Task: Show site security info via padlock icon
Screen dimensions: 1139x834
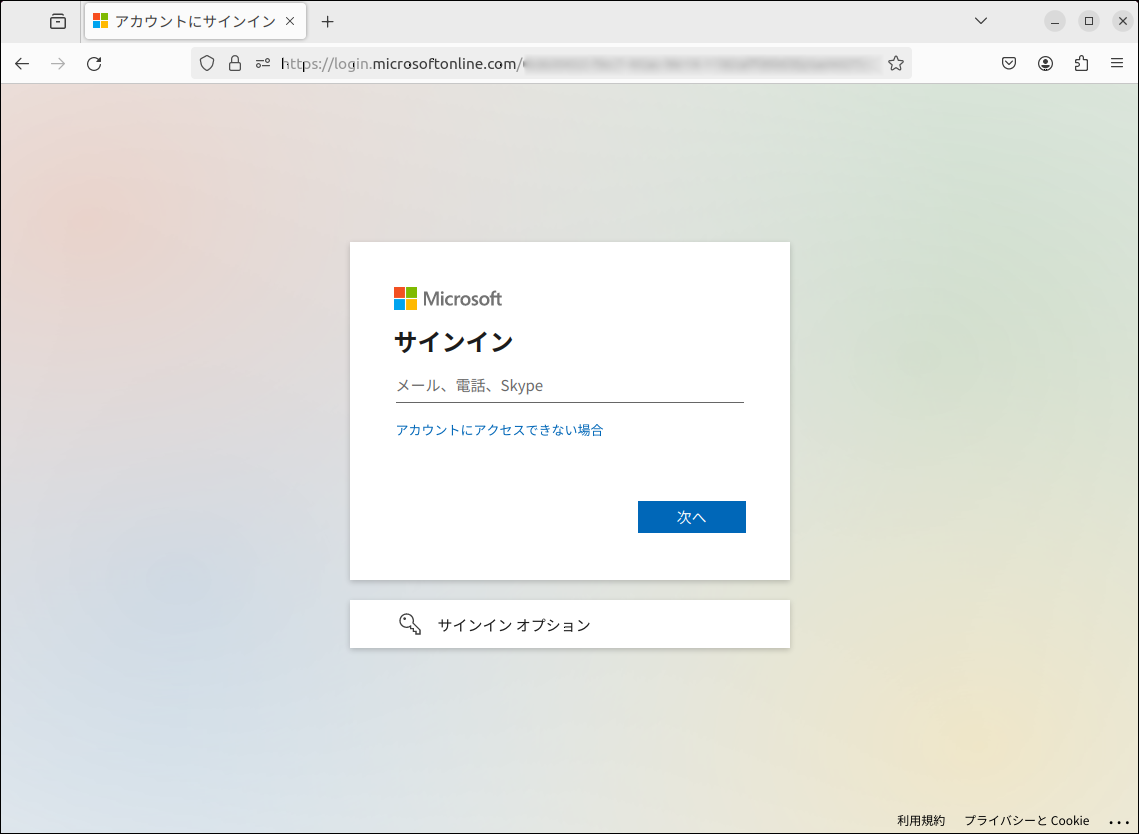Action: pos(235,64)
